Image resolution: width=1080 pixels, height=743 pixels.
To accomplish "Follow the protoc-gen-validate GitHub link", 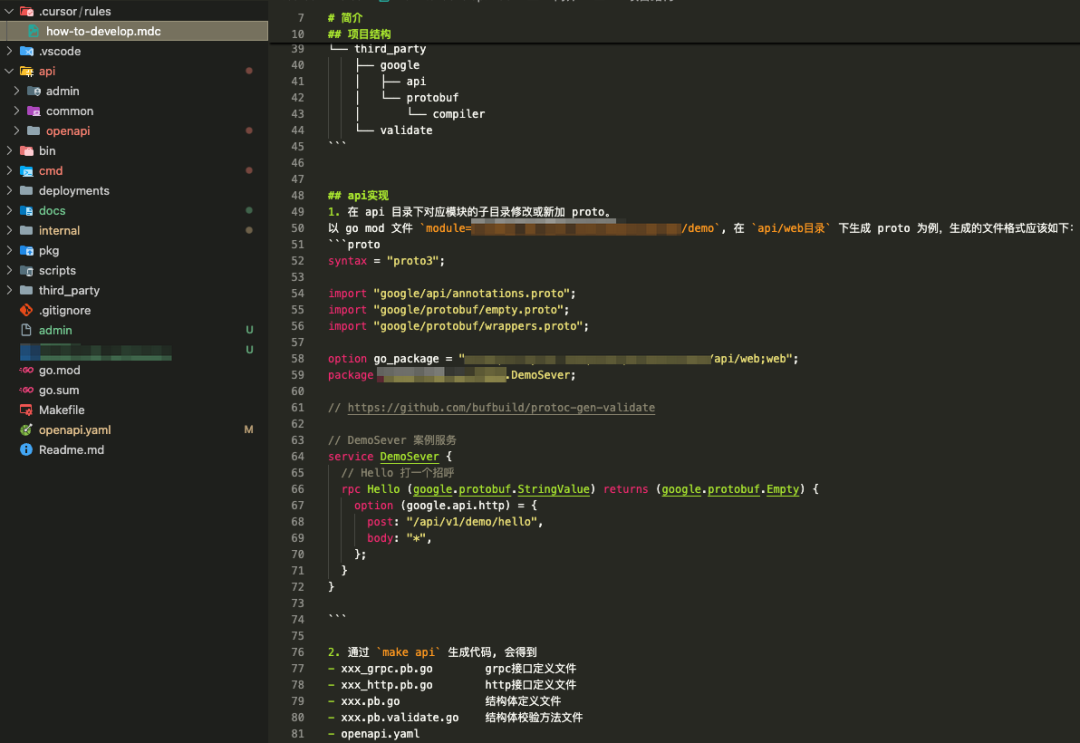I will [501, 408].
